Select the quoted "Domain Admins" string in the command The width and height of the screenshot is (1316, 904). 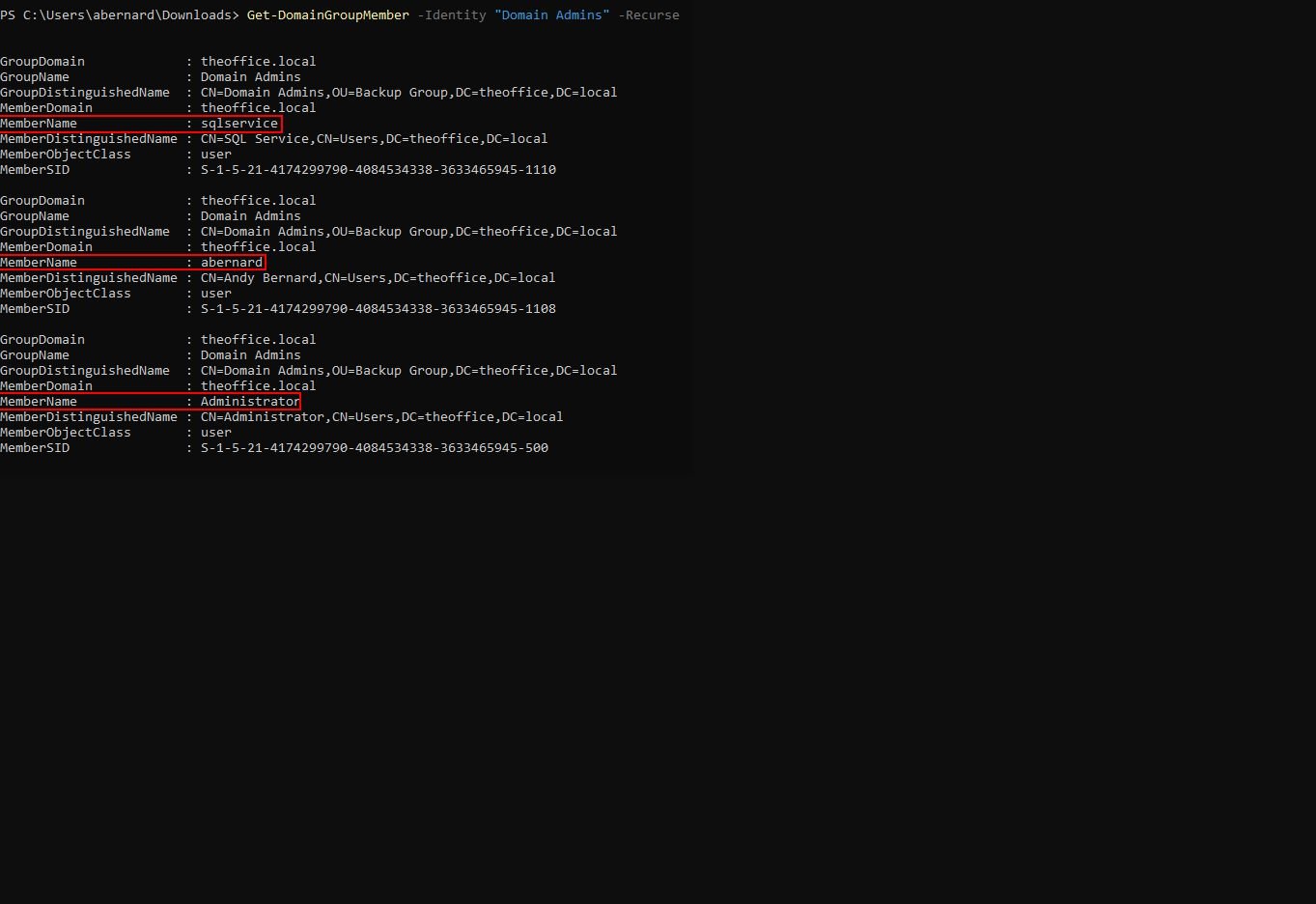tap(552, 15)
